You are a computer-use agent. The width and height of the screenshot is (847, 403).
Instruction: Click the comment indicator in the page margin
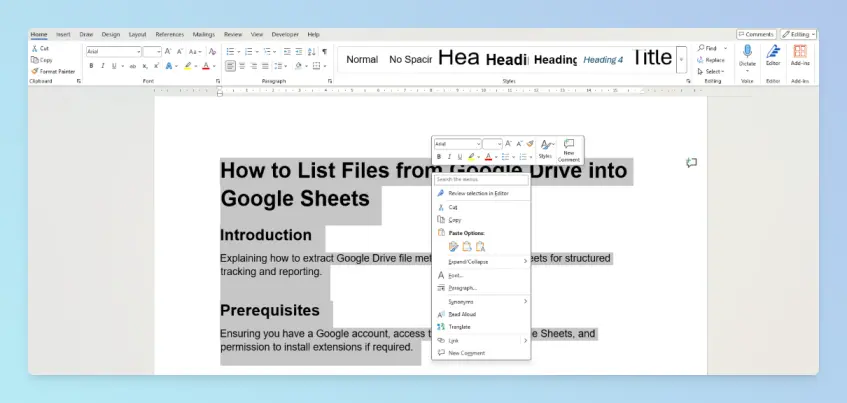tap(691, 162)
